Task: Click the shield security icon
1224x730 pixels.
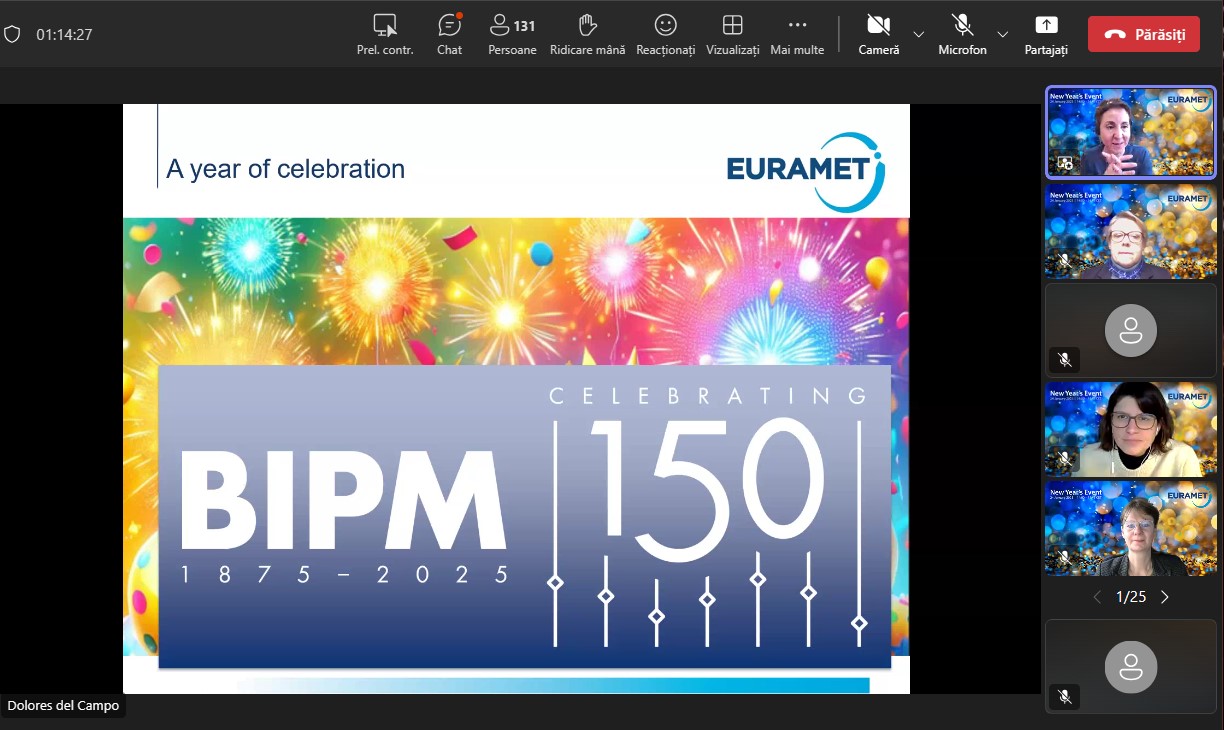Action: tap(12, 34)
